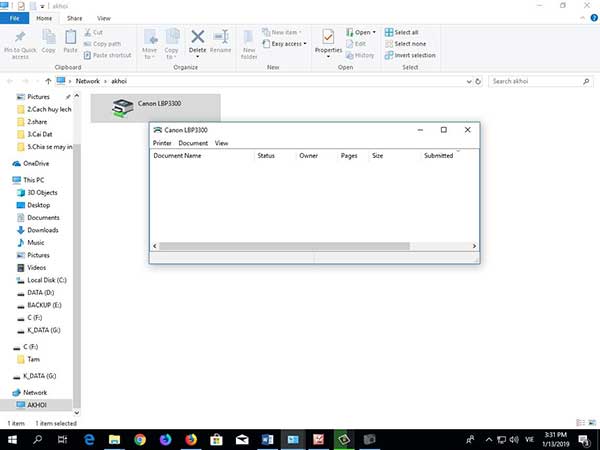Click the search magnifier in Search akhoi box
This screenshot has width=600, height=450.
click(586, 81)
